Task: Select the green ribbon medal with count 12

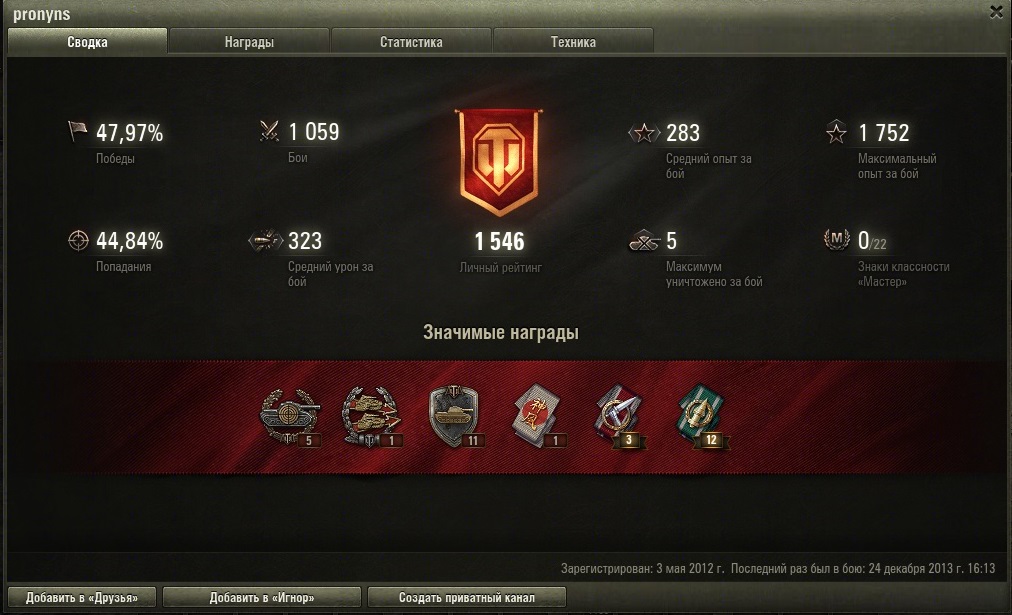Action: click(702, 417)
